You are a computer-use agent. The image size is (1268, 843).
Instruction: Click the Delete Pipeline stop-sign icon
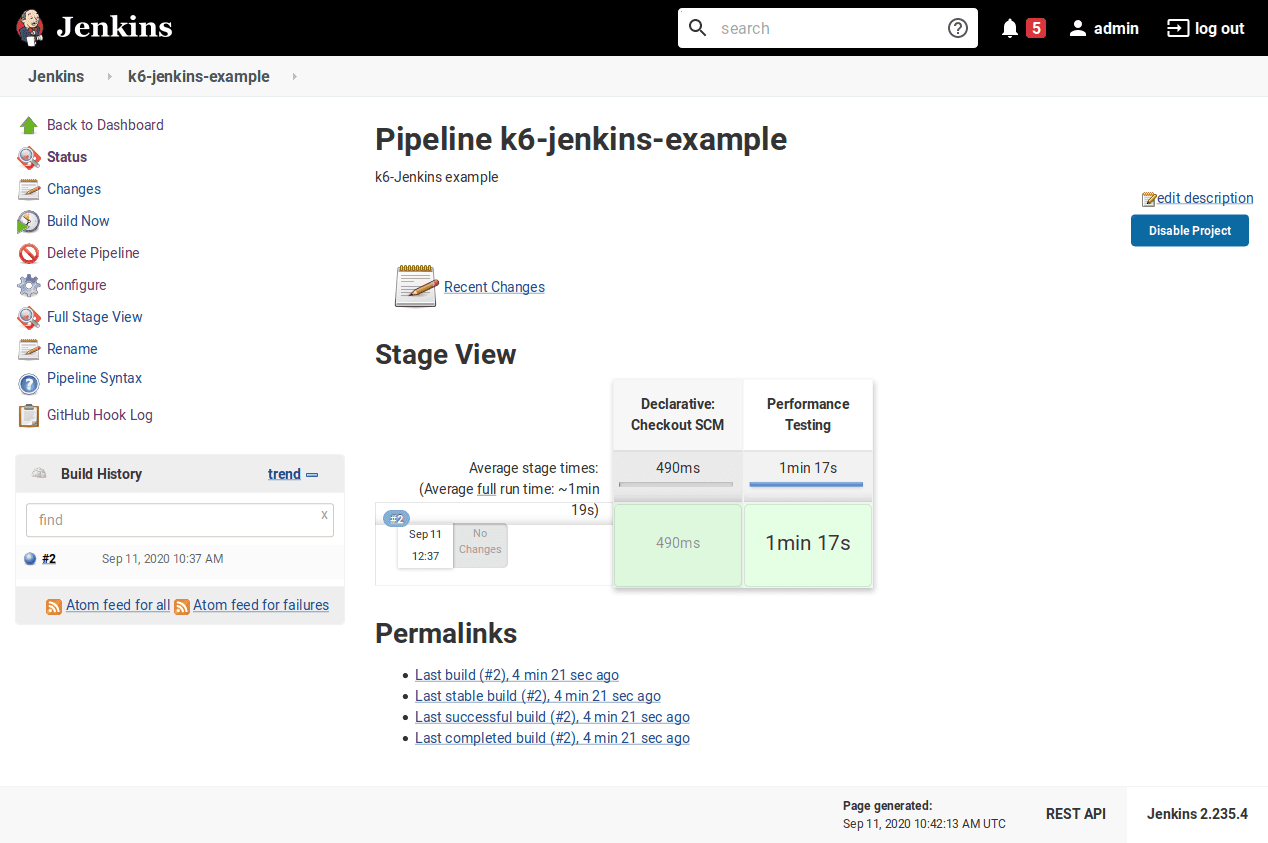click(x=28, y=253)
